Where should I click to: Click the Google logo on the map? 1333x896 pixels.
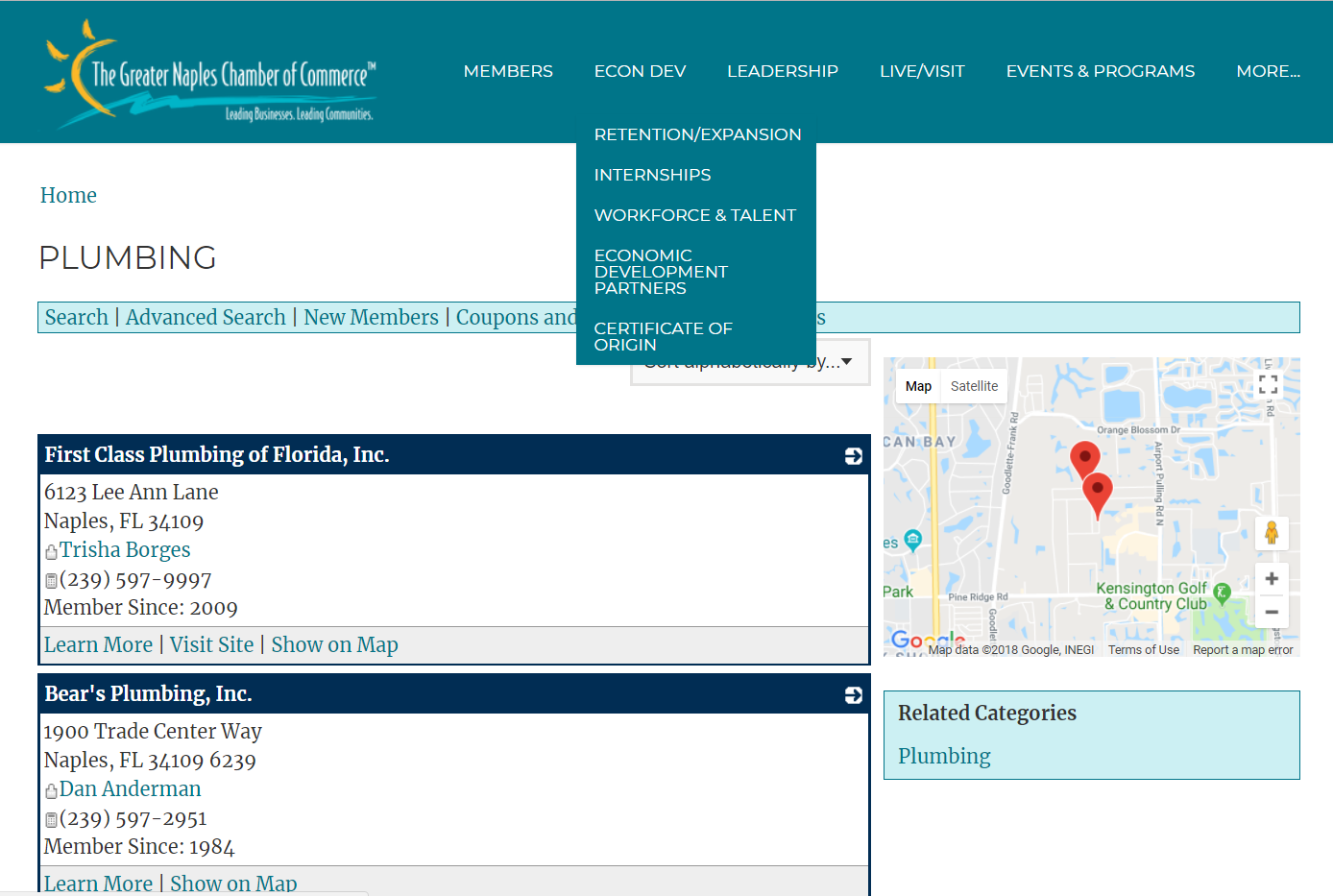[928, 641]
